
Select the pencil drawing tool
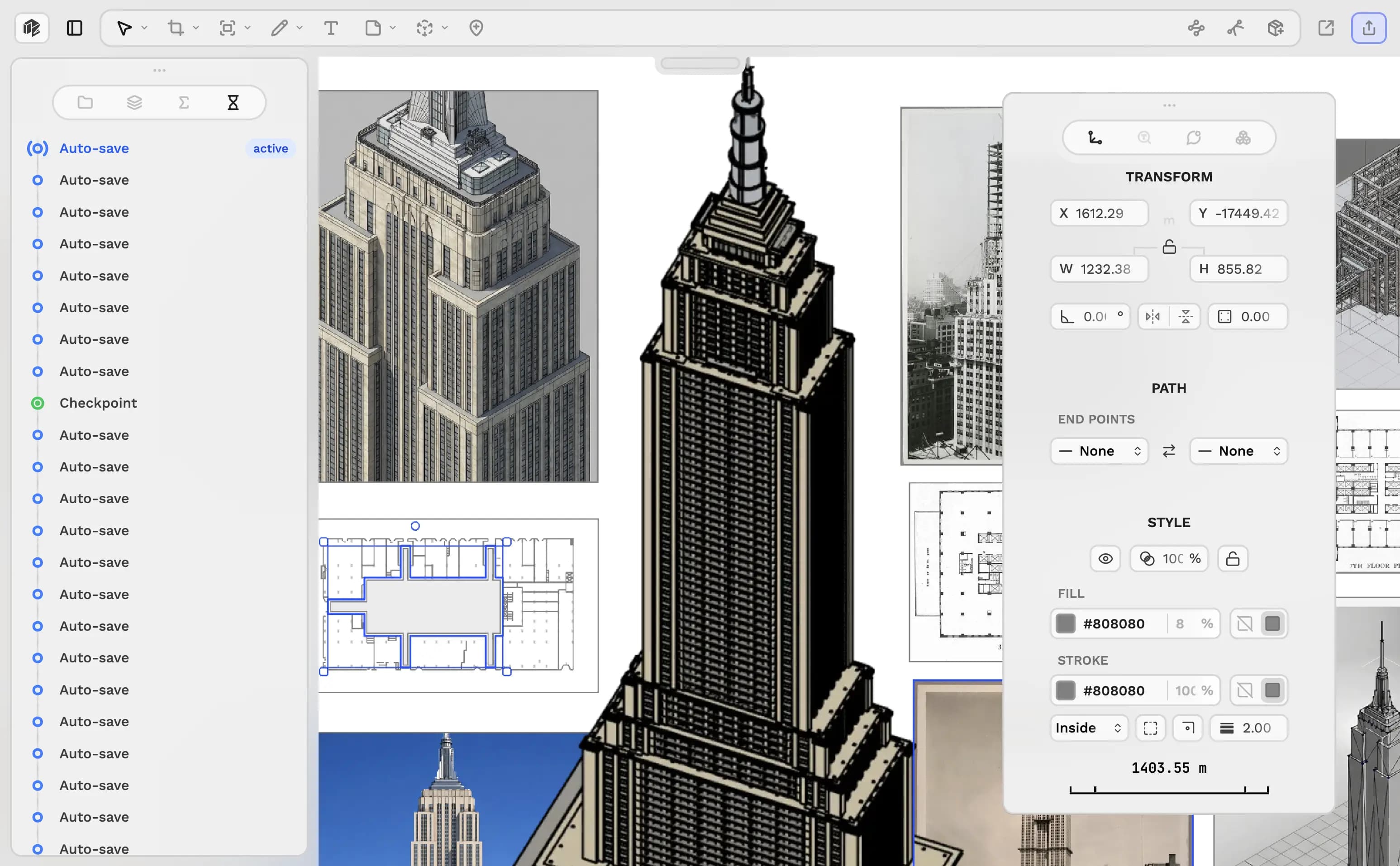[x=279, y=28]
